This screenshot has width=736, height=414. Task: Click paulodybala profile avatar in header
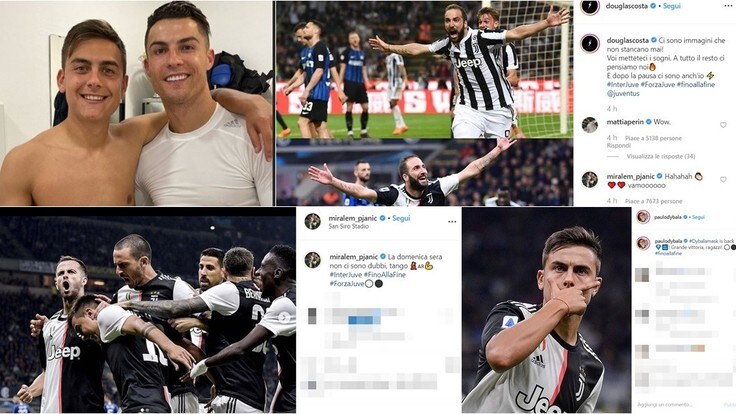(x=643, y=217)
